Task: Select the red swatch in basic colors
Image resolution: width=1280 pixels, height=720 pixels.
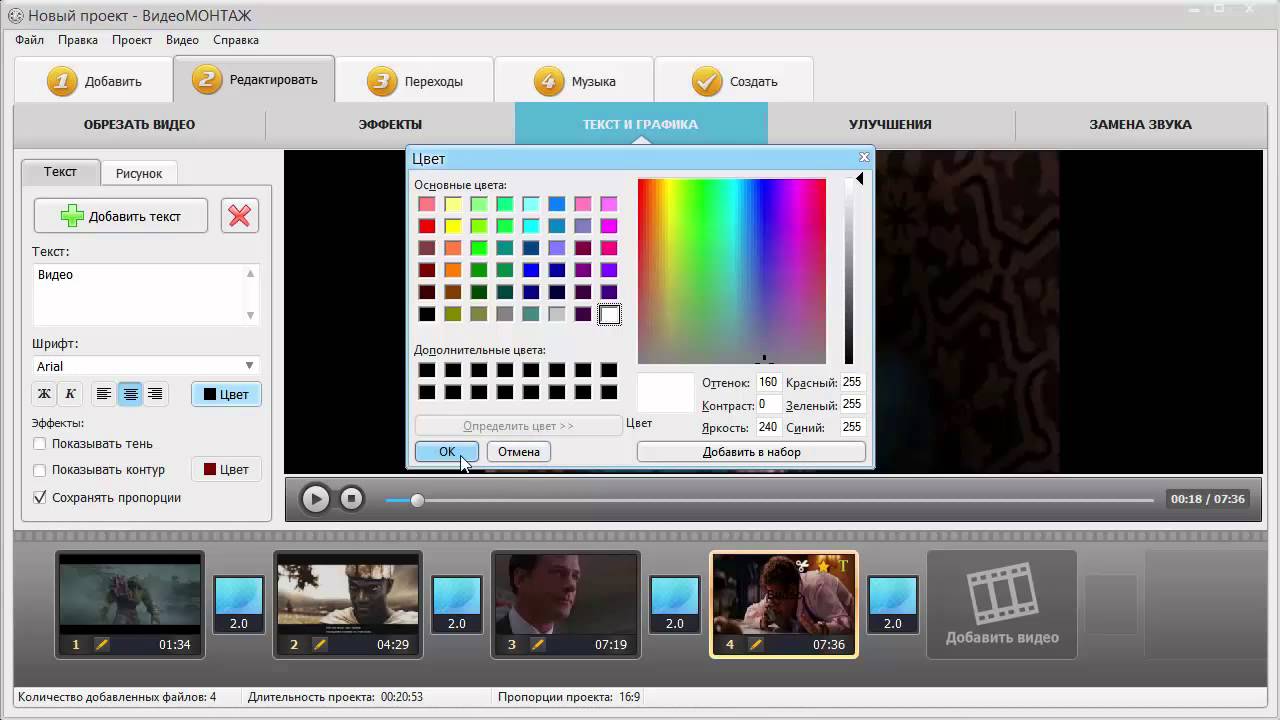Action: pos(427,226)
